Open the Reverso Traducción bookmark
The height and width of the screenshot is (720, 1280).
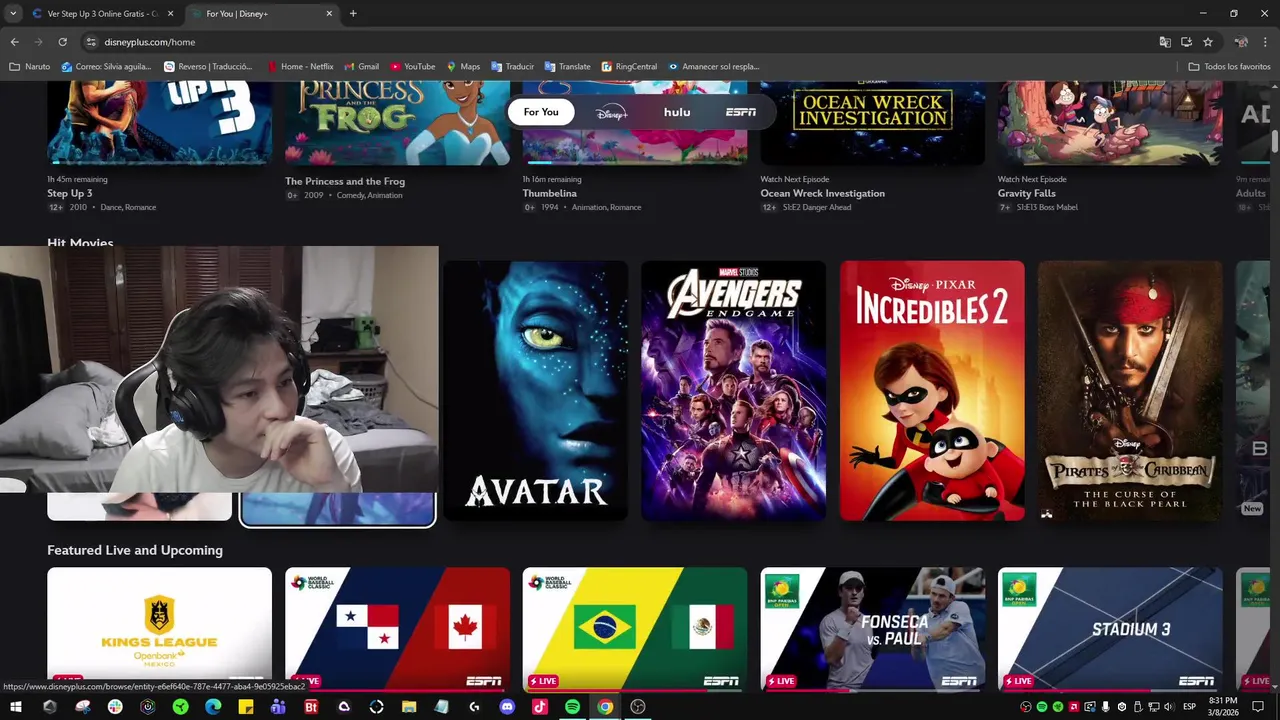point(208,66)
